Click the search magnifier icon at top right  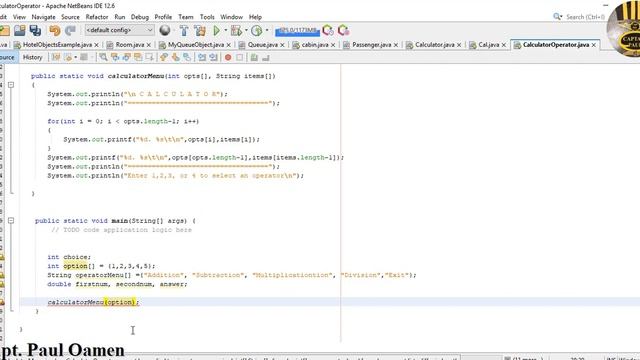pyautogui.click(x=557, y=17)
